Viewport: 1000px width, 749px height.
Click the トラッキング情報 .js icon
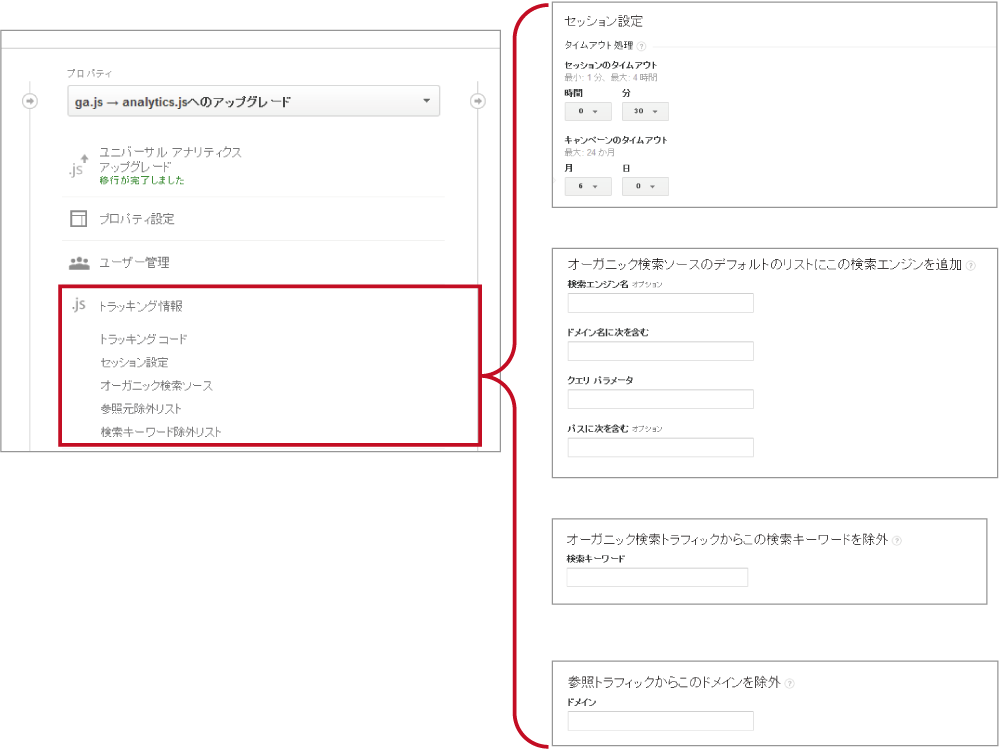click(x=78, y=306)
